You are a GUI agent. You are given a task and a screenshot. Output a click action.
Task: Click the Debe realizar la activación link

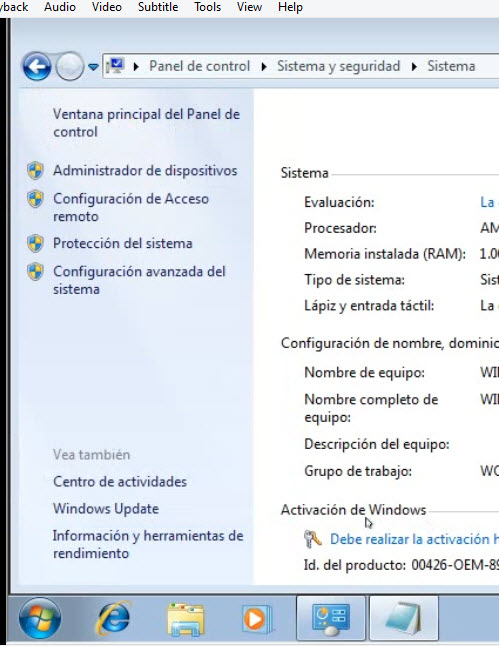[415, 539]
